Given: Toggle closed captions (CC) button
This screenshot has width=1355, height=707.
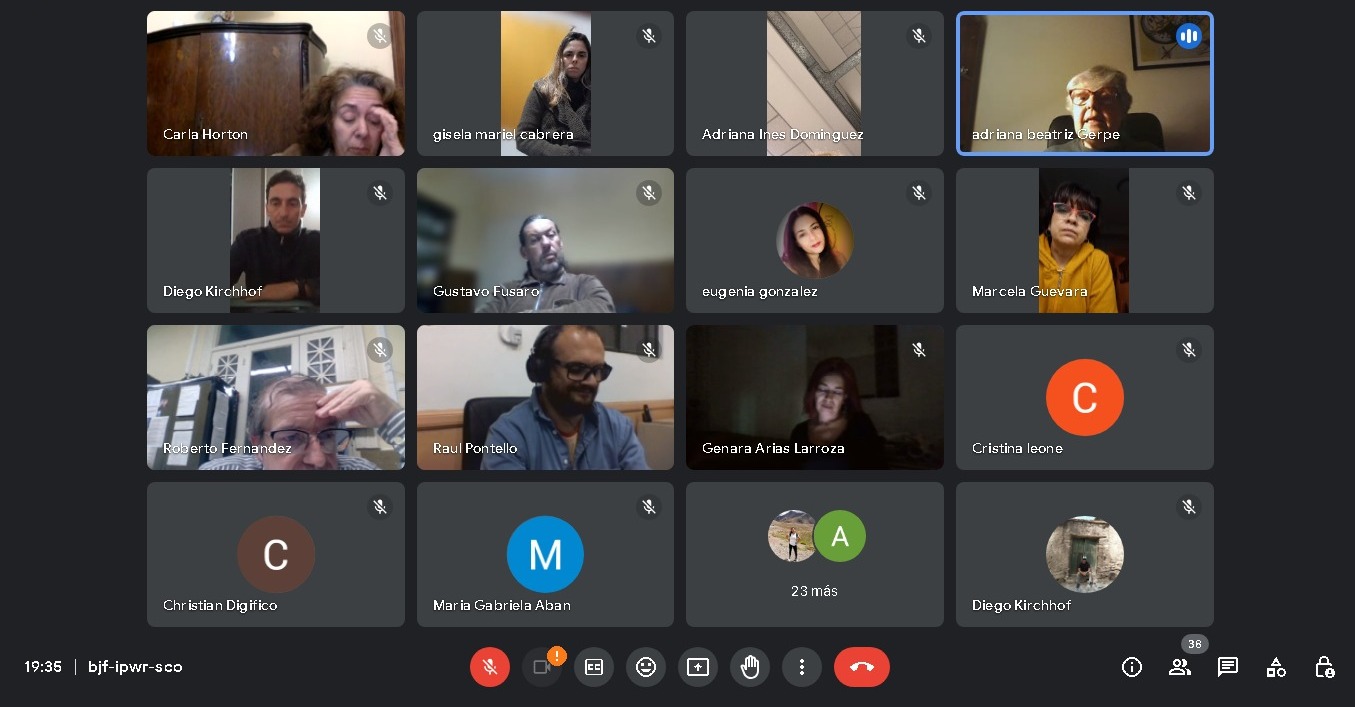Looking at the screenshot, I should (594, 667).
